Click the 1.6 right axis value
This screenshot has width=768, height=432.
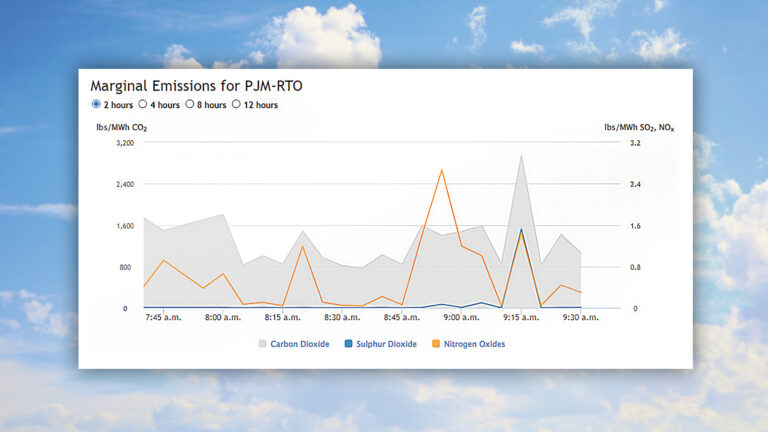[635, 226]
